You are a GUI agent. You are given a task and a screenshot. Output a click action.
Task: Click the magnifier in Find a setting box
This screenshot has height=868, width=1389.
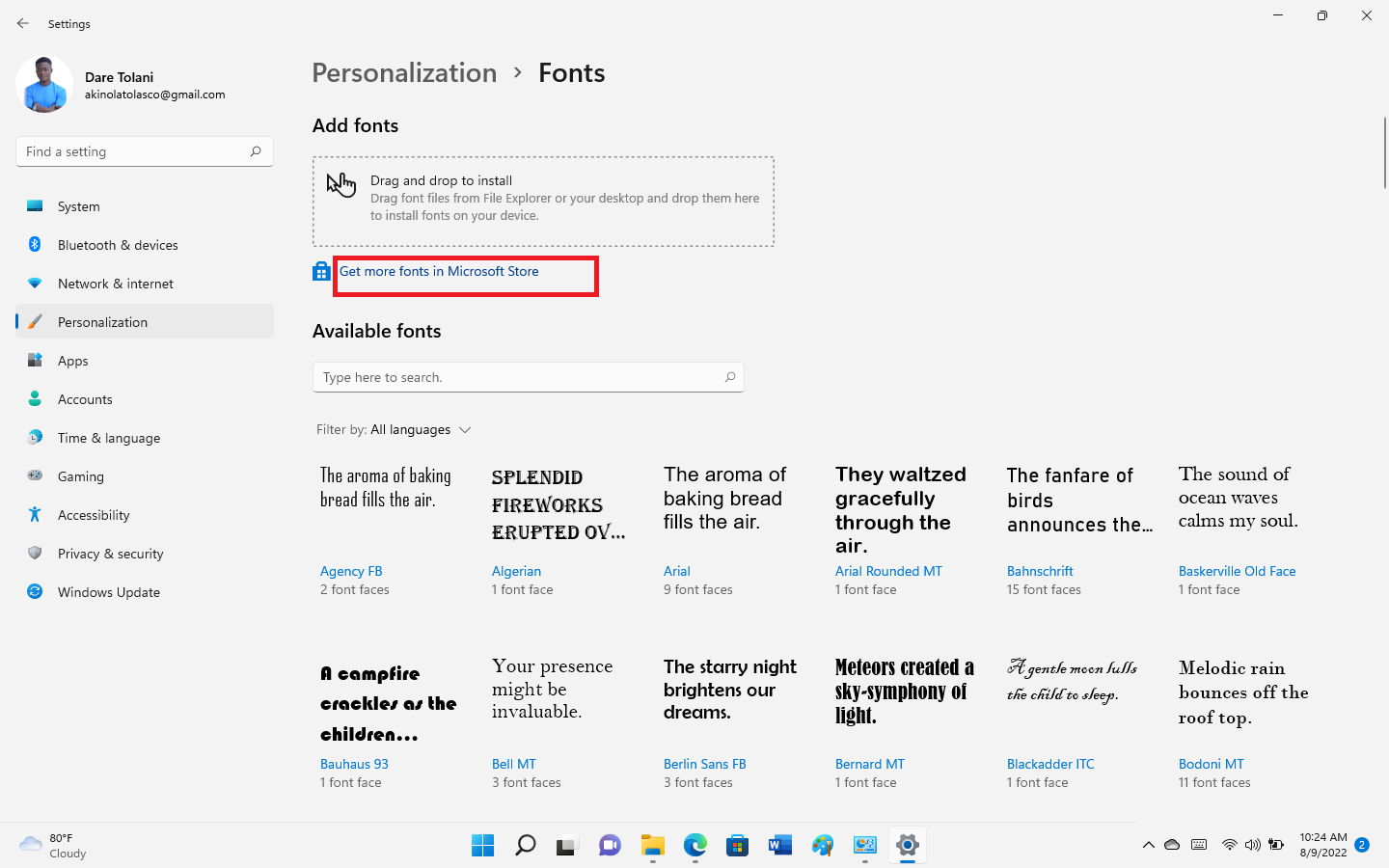tap(256, 151)
